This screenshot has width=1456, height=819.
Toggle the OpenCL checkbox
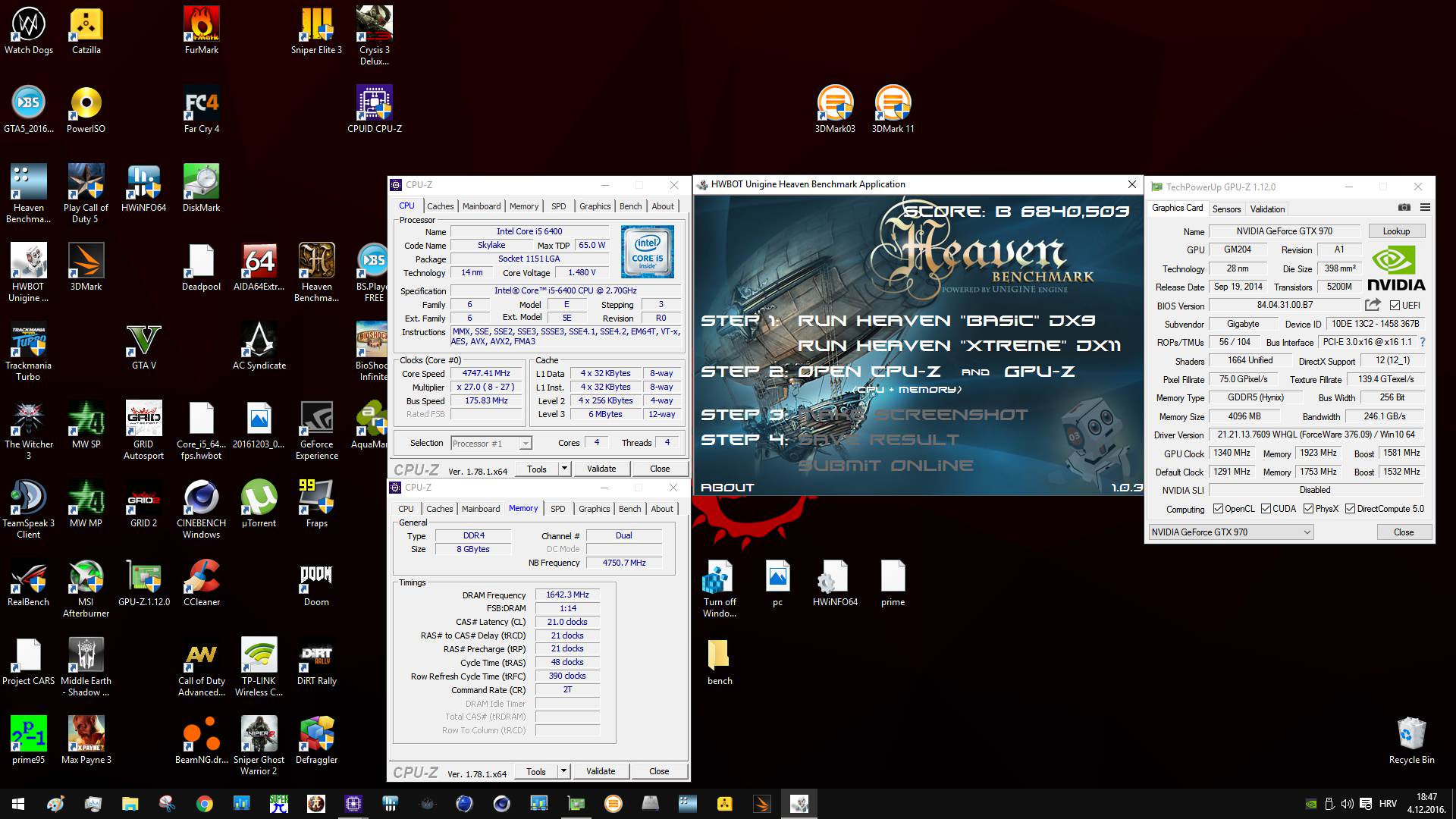(x=1218, y=509)
